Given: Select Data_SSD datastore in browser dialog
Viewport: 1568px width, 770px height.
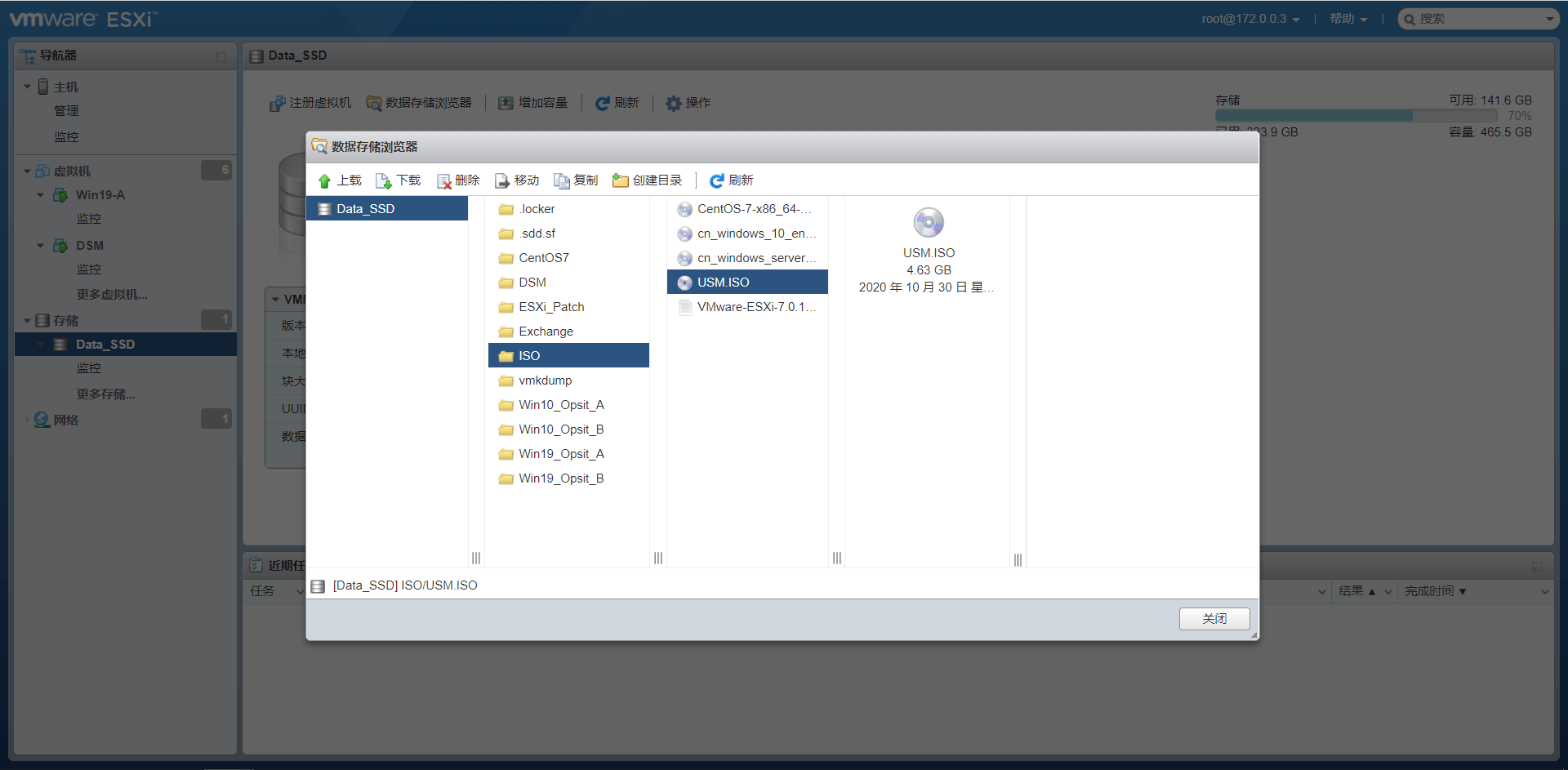Looking at the screenshot, I should (387, 209).
